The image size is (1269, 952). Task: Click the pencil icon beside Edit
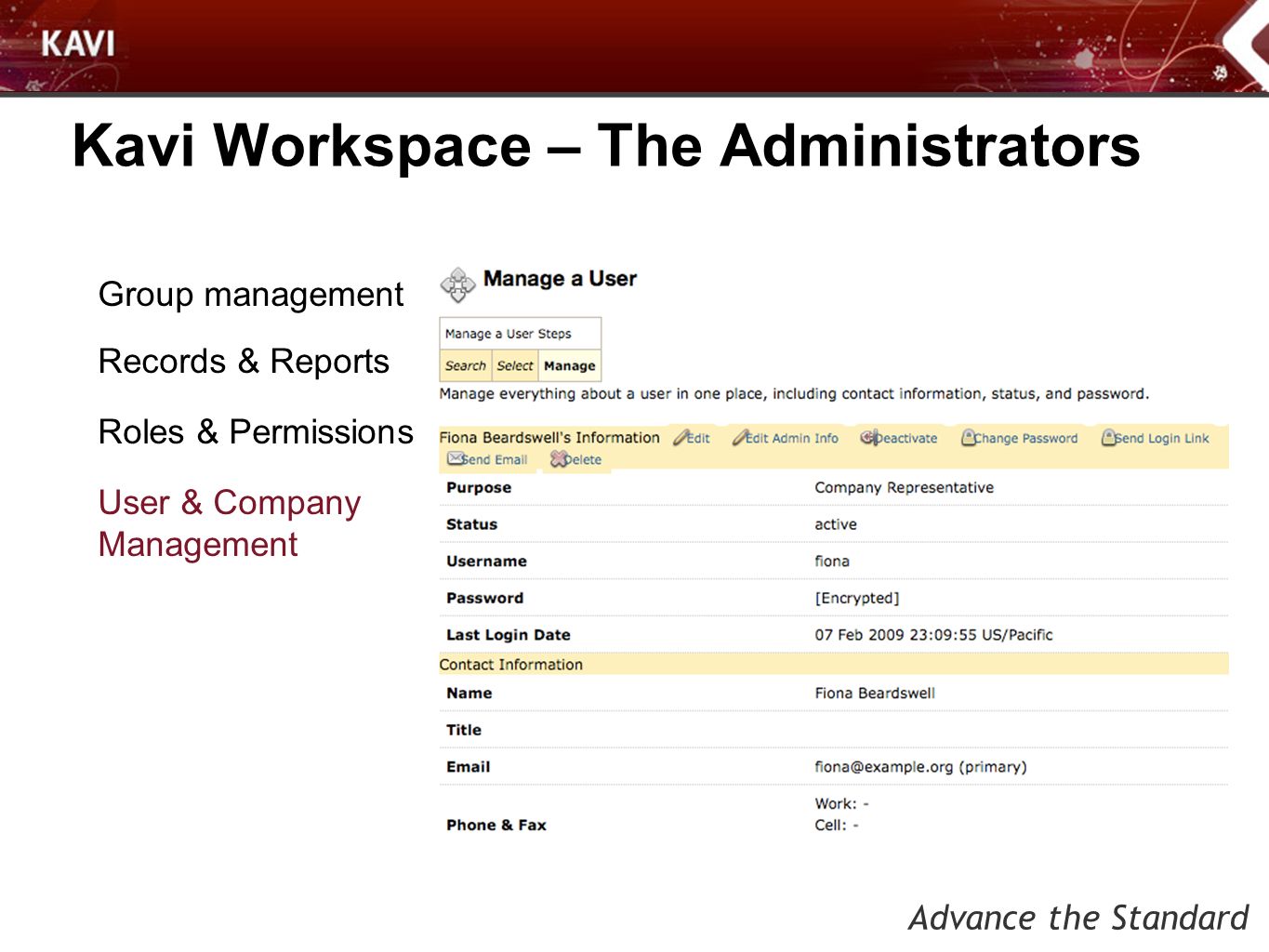[680, 438]
